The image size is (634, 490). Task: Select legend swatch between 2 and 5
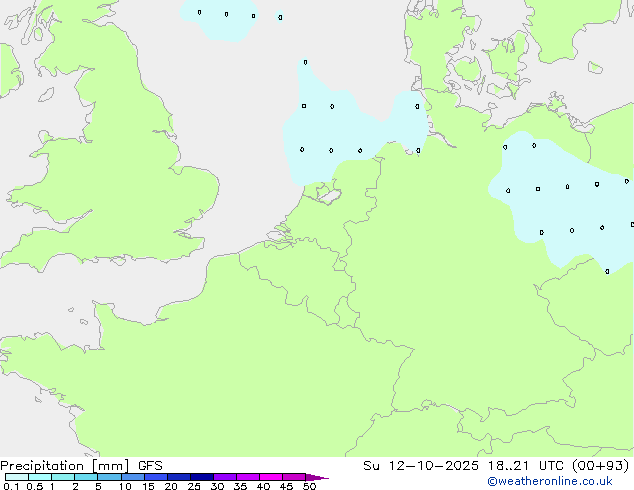[86, 477]
